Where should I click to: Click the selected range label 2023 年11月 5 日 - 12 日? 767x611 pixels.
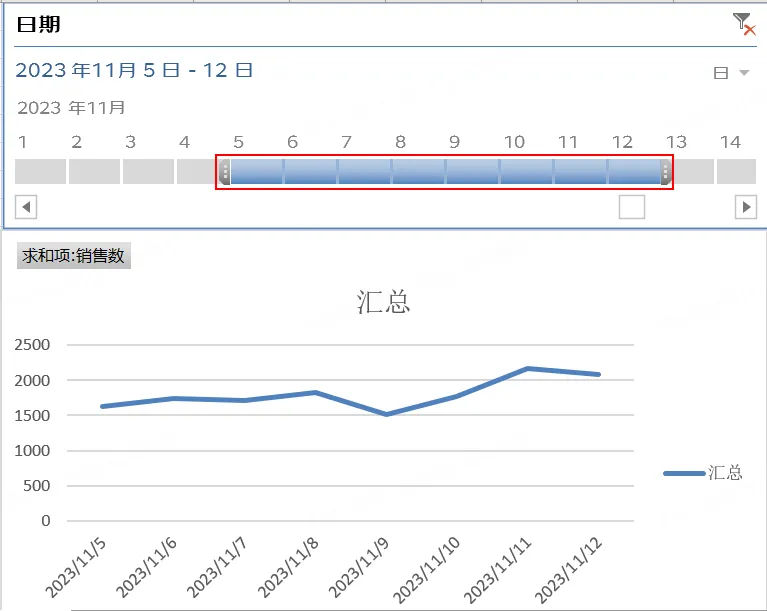tap(134, 70)
